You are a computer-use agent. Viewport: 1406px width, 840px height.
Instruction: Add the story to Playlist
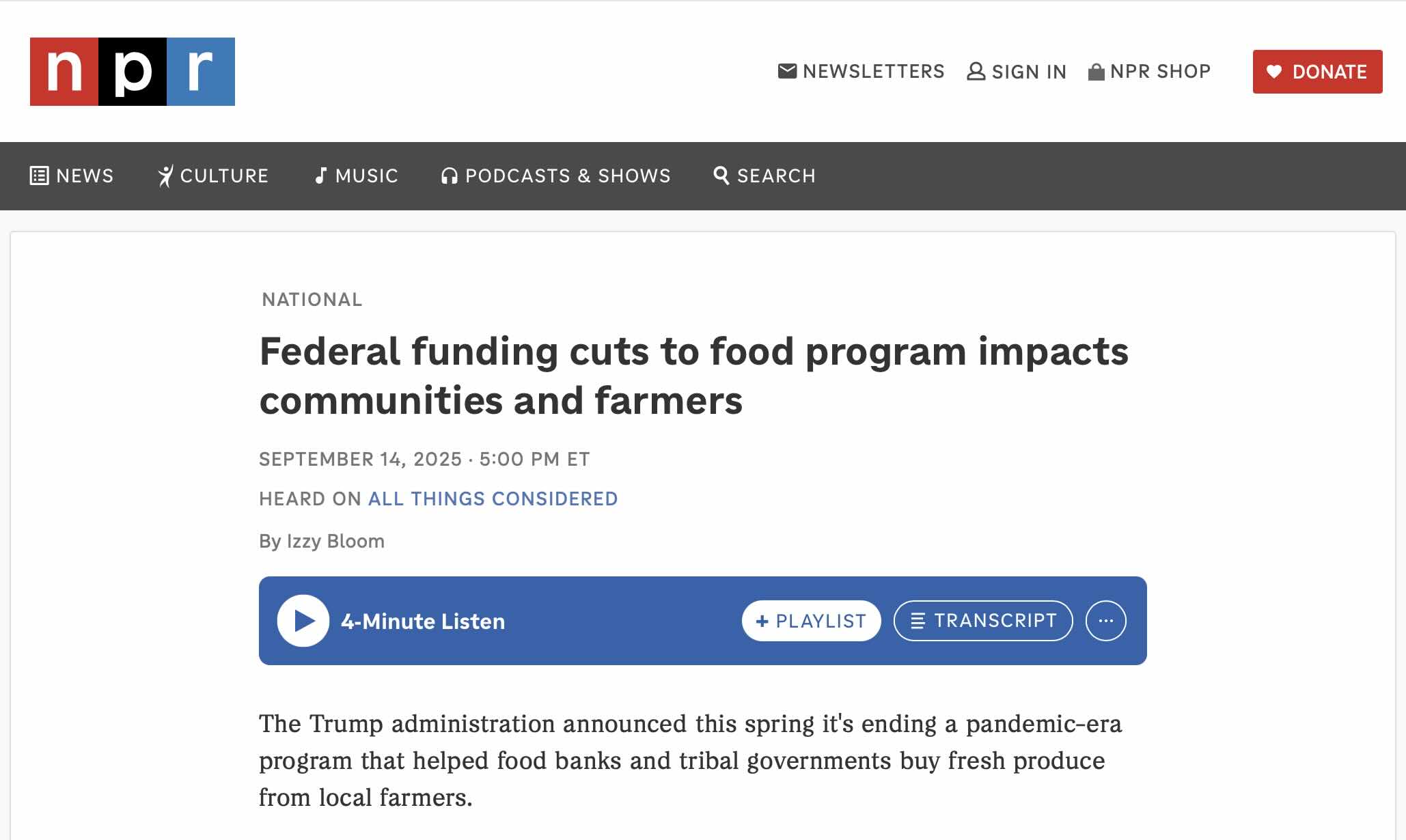click(810, 620)
